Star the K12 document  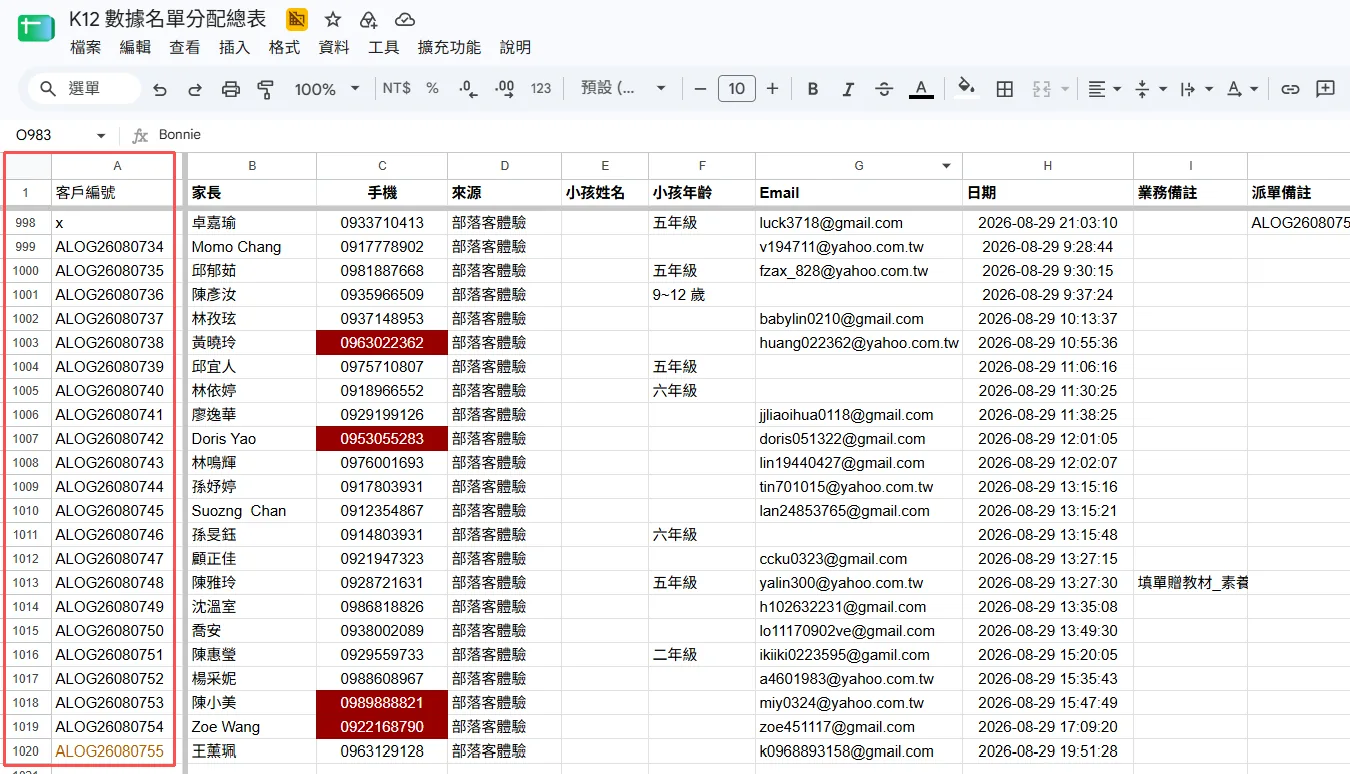point(333,19)
